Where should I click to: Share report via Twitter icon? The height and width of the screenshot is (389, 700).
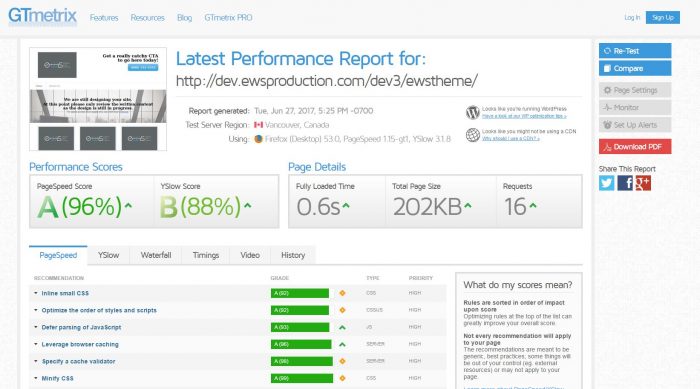pos(606,183)
